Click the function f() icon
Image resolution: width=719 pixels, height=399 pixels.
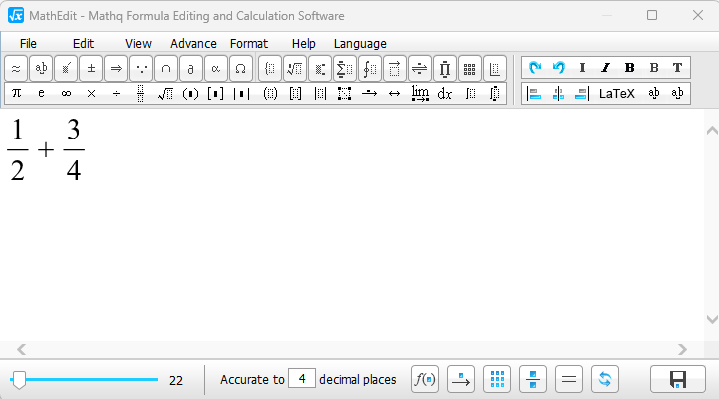click(x=425, y=379)
